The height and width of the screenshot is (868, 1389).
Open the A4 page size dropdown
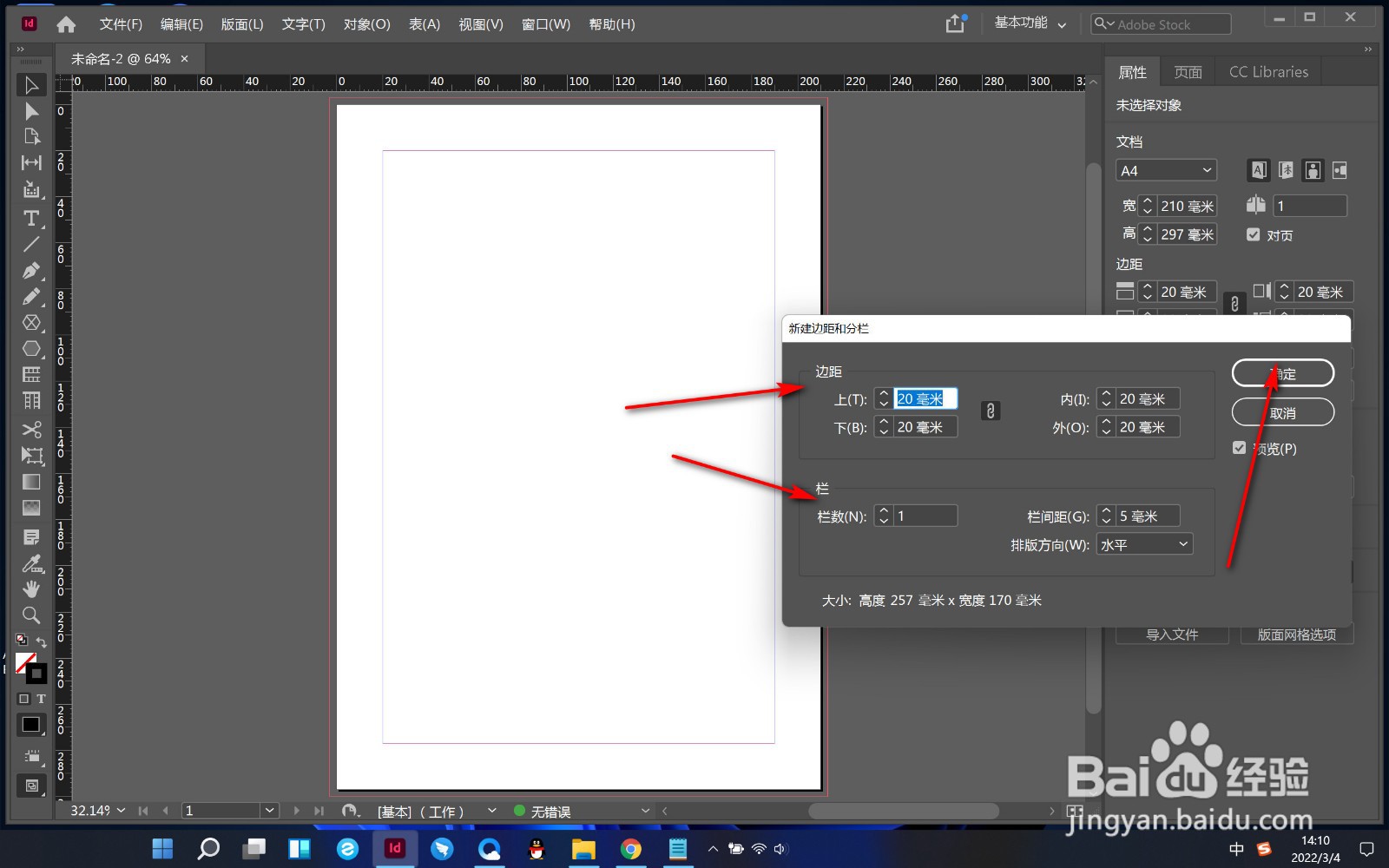(x=1166, y=170)
